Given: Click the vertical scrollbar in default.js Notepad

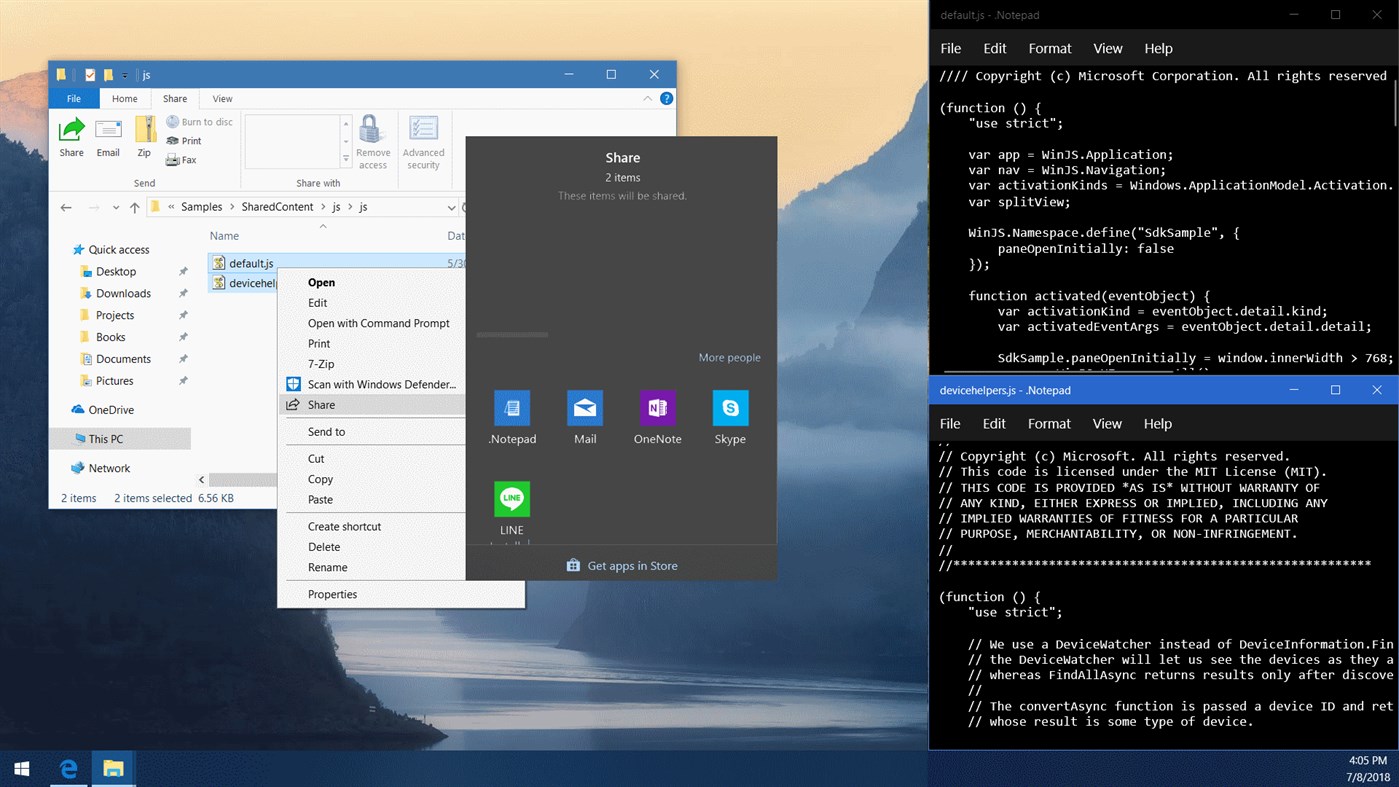Looking at the screenshot, I should tap(1393, 110).
